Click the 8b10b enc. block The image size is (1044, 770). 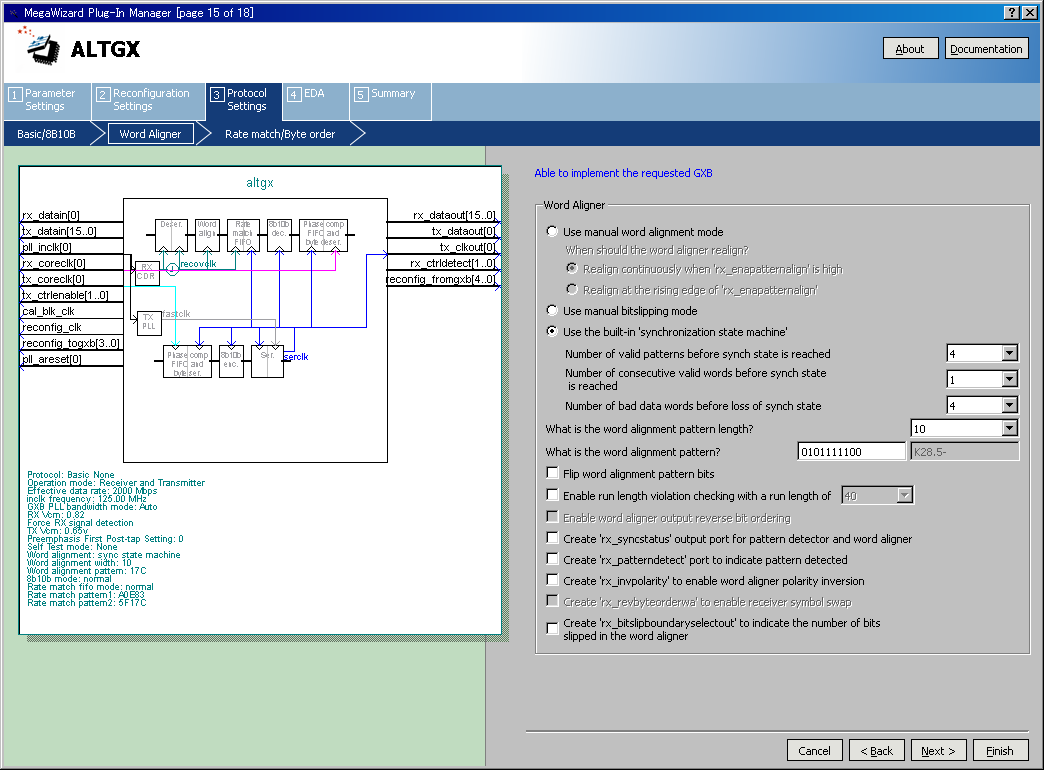[231, 362]
